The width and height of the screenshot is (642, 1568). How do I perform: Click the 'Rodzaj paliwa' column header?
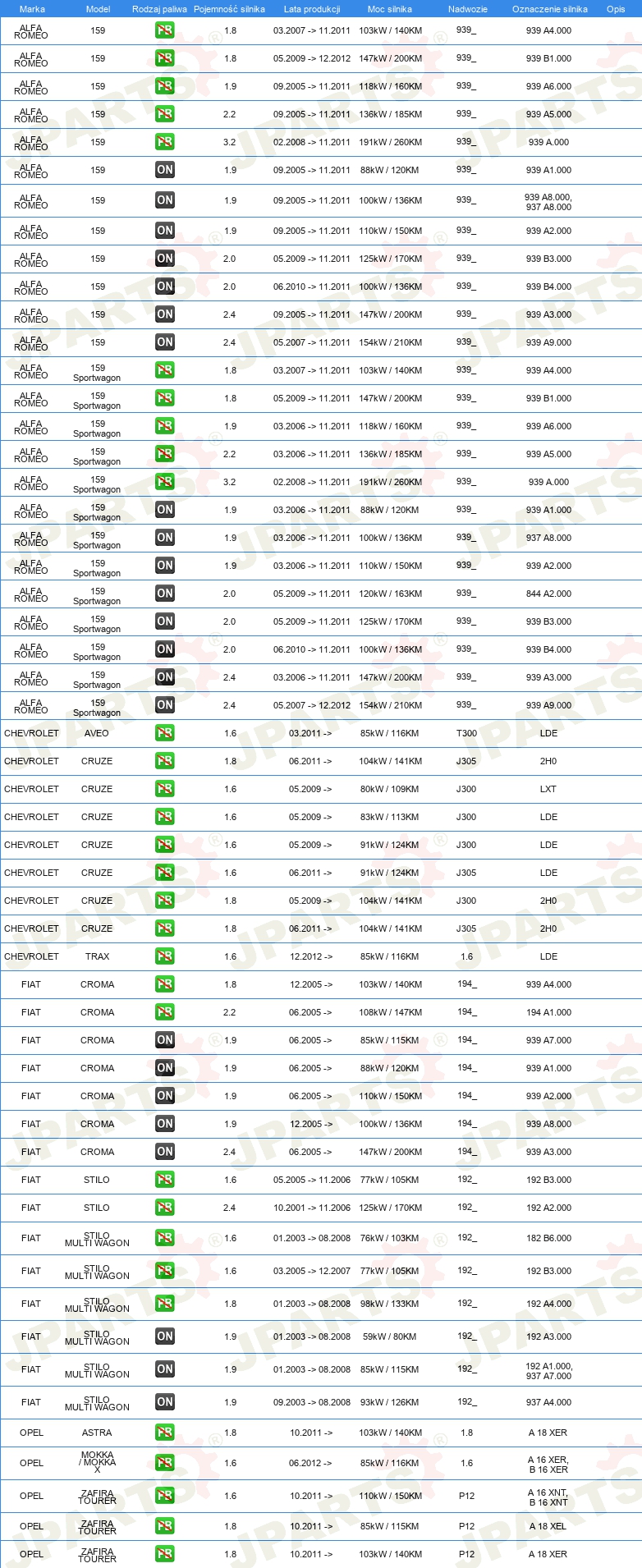coord(159,9)
